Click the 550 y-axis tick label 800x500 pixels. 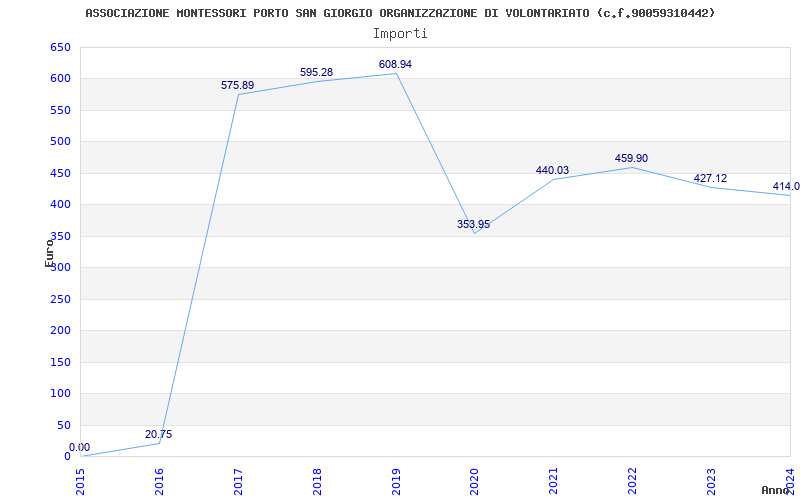(x=60, y=110)
